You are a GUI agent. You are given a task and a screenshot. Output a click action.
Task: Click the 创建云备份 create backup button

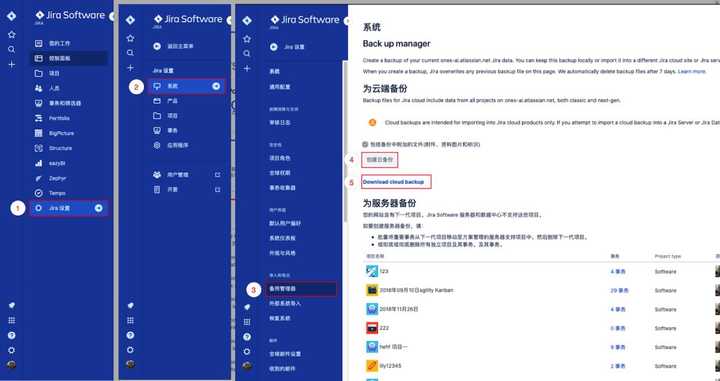(x=380, y=160)
